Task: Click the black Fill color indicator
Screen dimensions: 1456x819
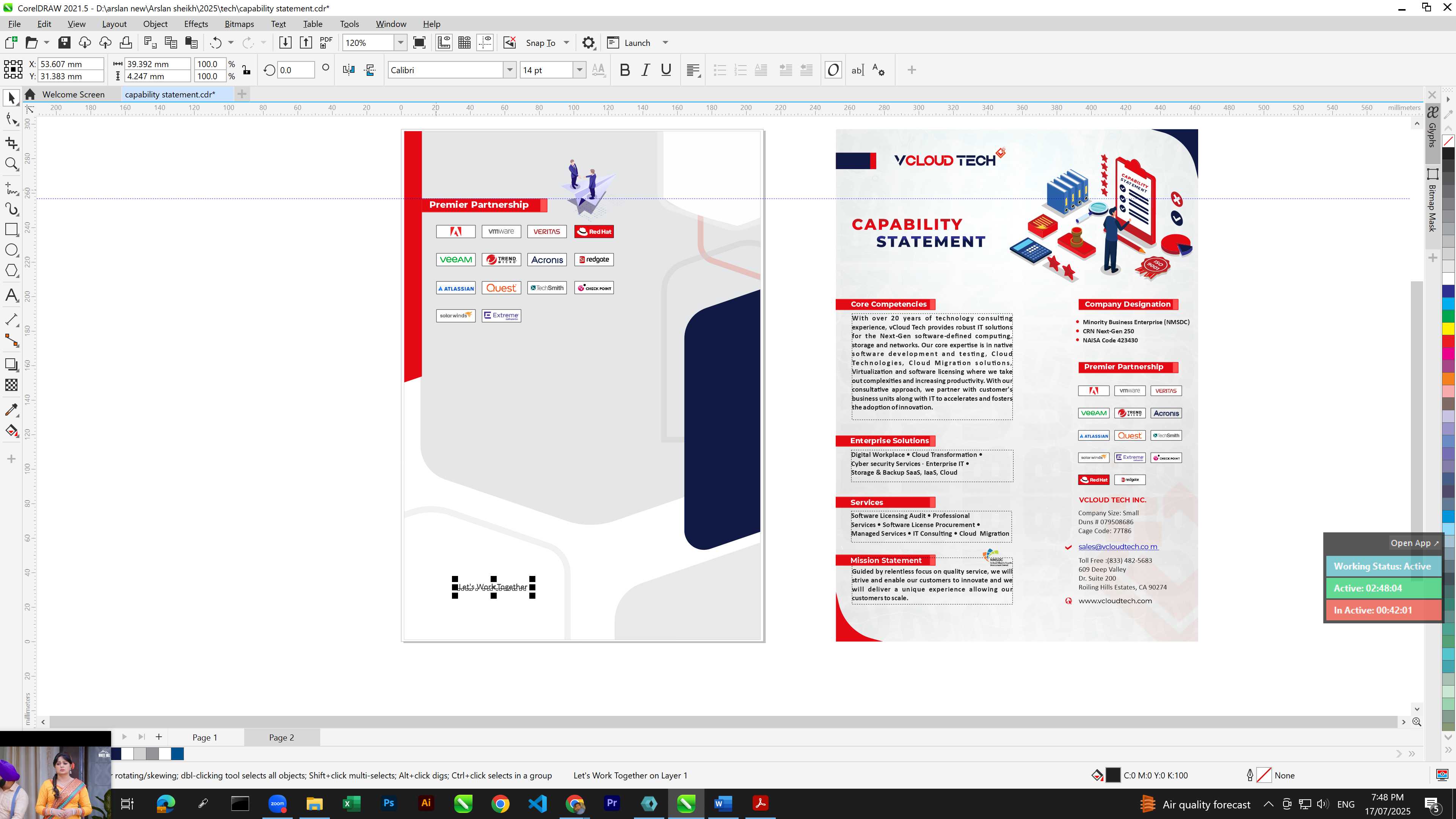Action: [1112, 775]
